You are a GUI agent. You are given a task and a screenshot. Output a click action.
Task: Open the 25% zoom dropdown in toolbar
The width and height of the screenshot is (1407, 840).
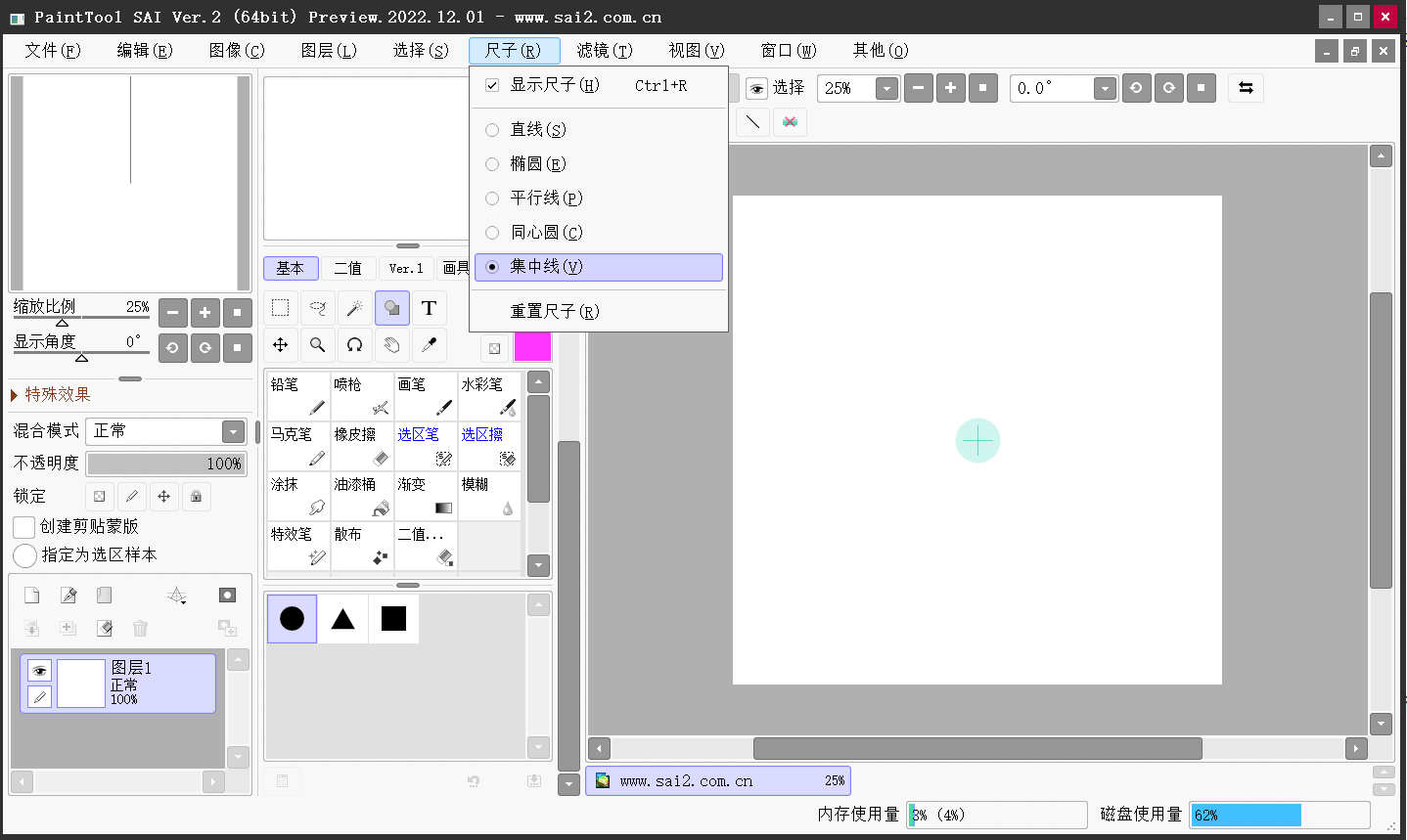point(886,88)
